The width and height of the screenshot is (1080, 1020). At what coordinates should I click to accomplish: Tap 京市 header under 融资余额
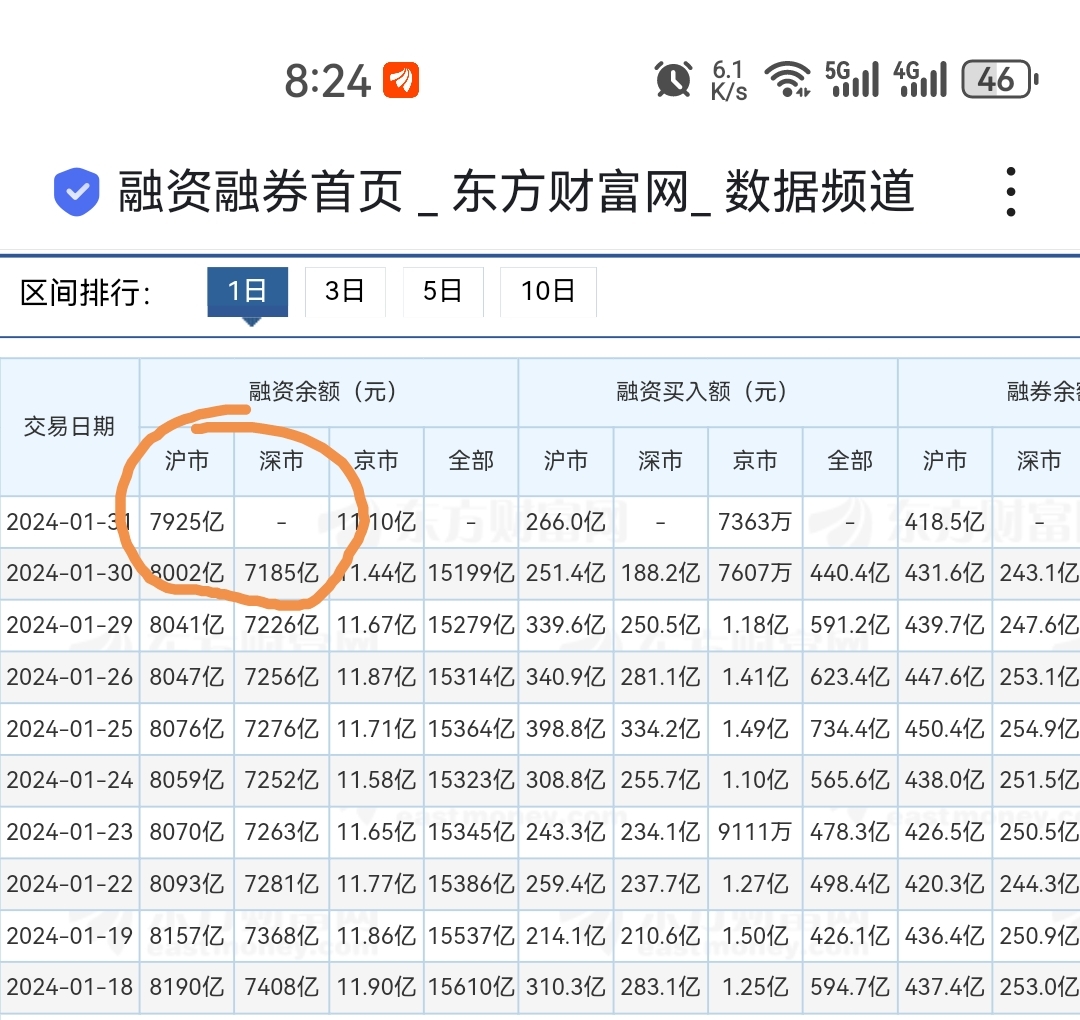(x=376, y=460)
